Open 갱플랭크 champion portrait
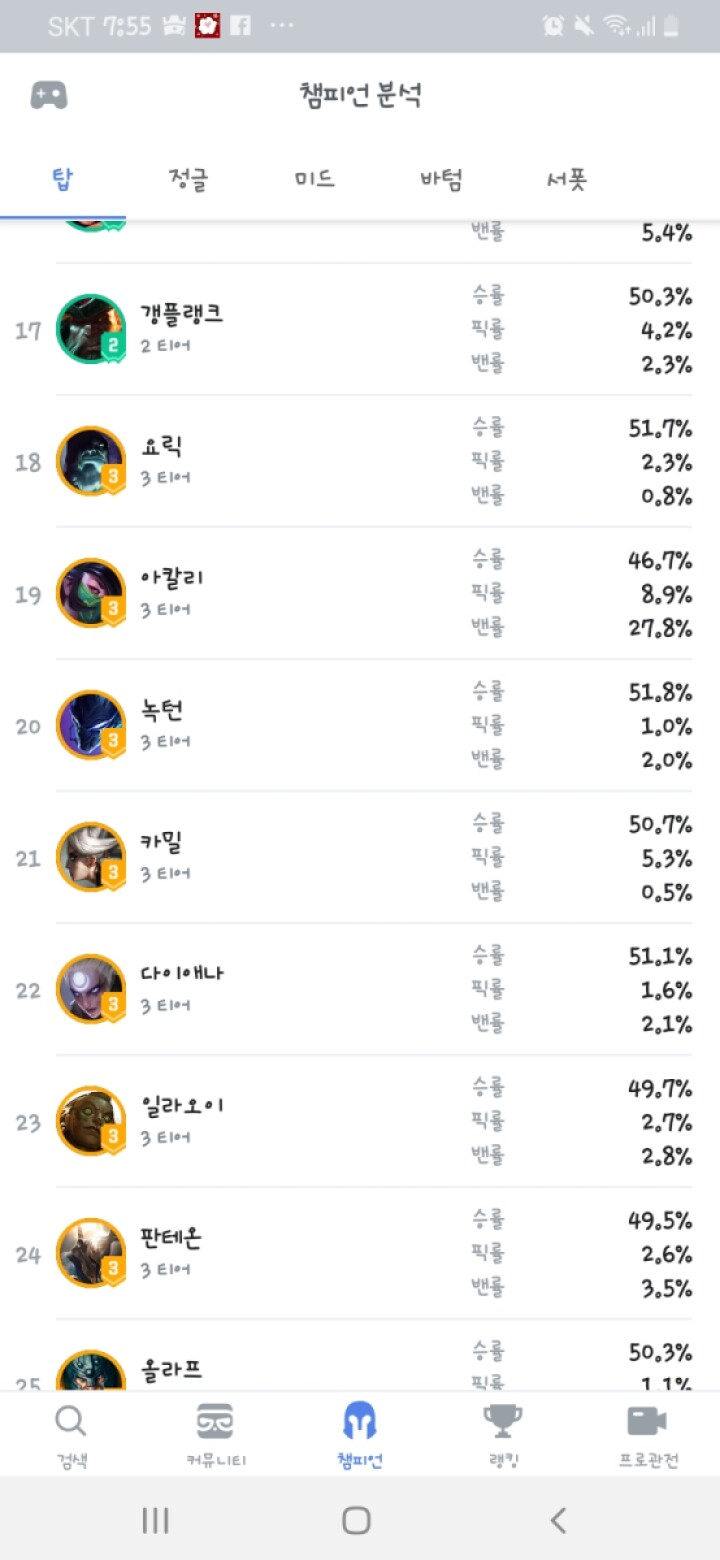Screen dimensions: 720x1560 tap(91, 329)
